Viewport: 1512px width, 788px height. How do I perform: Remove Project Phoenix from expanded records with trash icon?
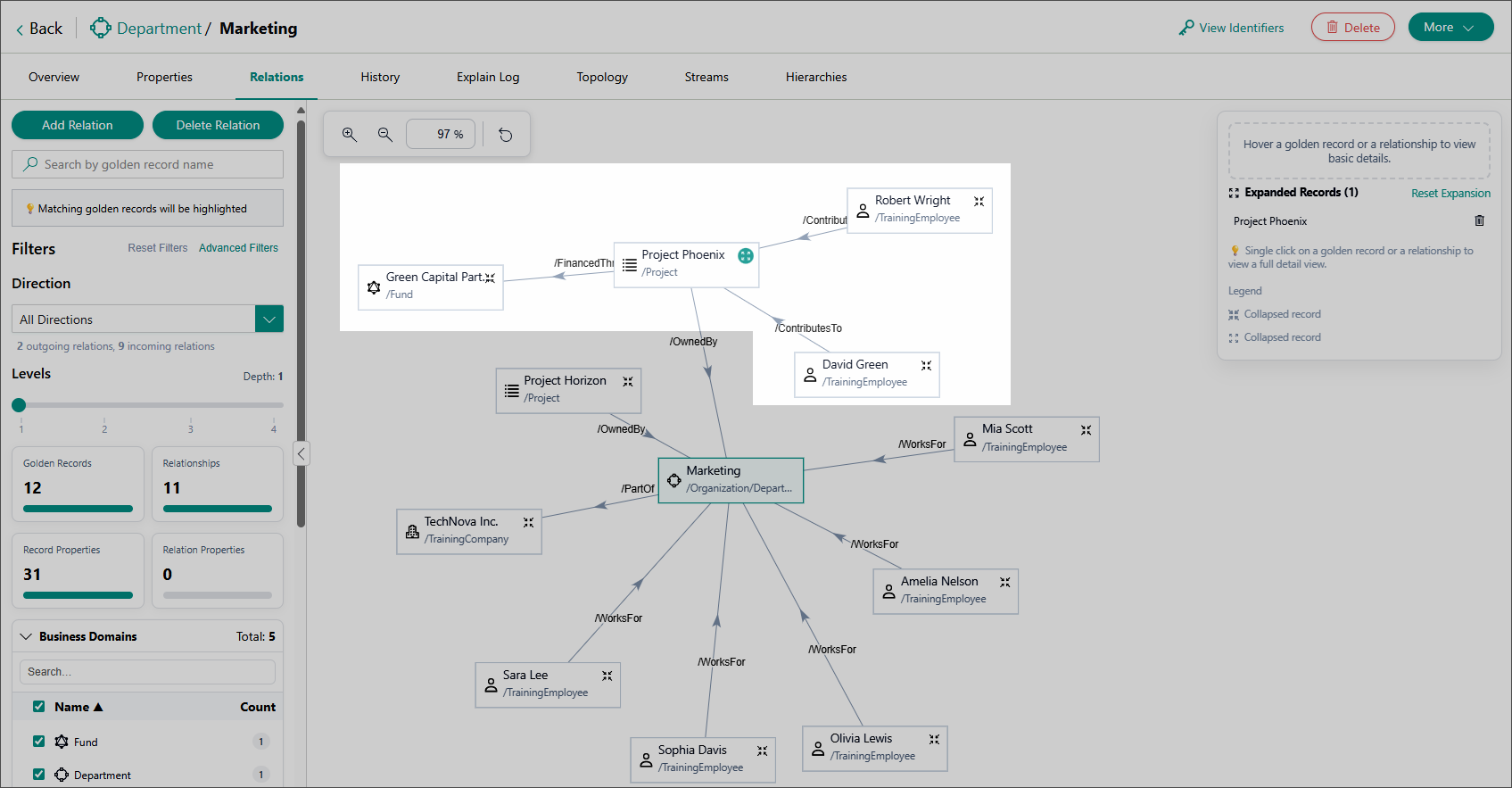pos(1479,220)
